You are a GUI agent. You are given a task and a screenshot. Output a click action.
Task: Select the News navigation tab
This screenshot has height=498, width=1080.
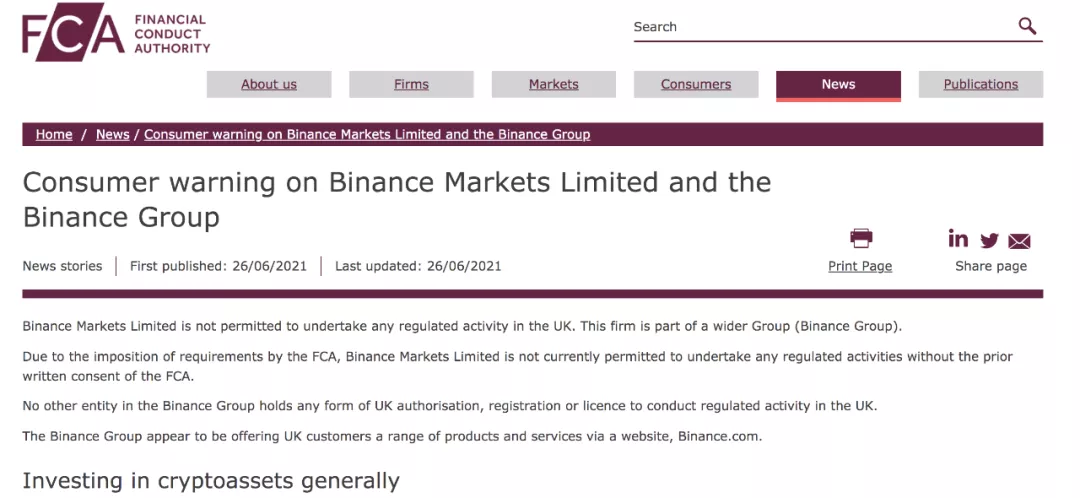click(x=838, y=84)
